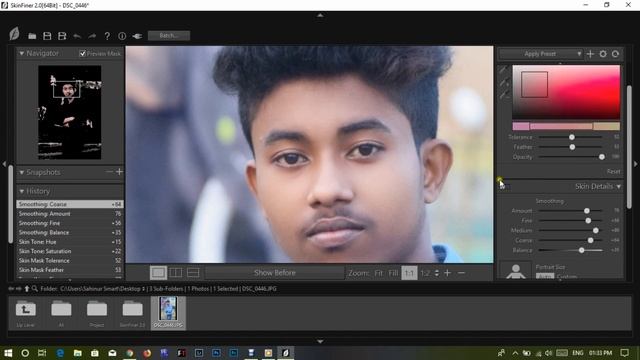Select history entry Skin Mask: Feather
This screenshot has height=360, width=640.
pos(70,270)
